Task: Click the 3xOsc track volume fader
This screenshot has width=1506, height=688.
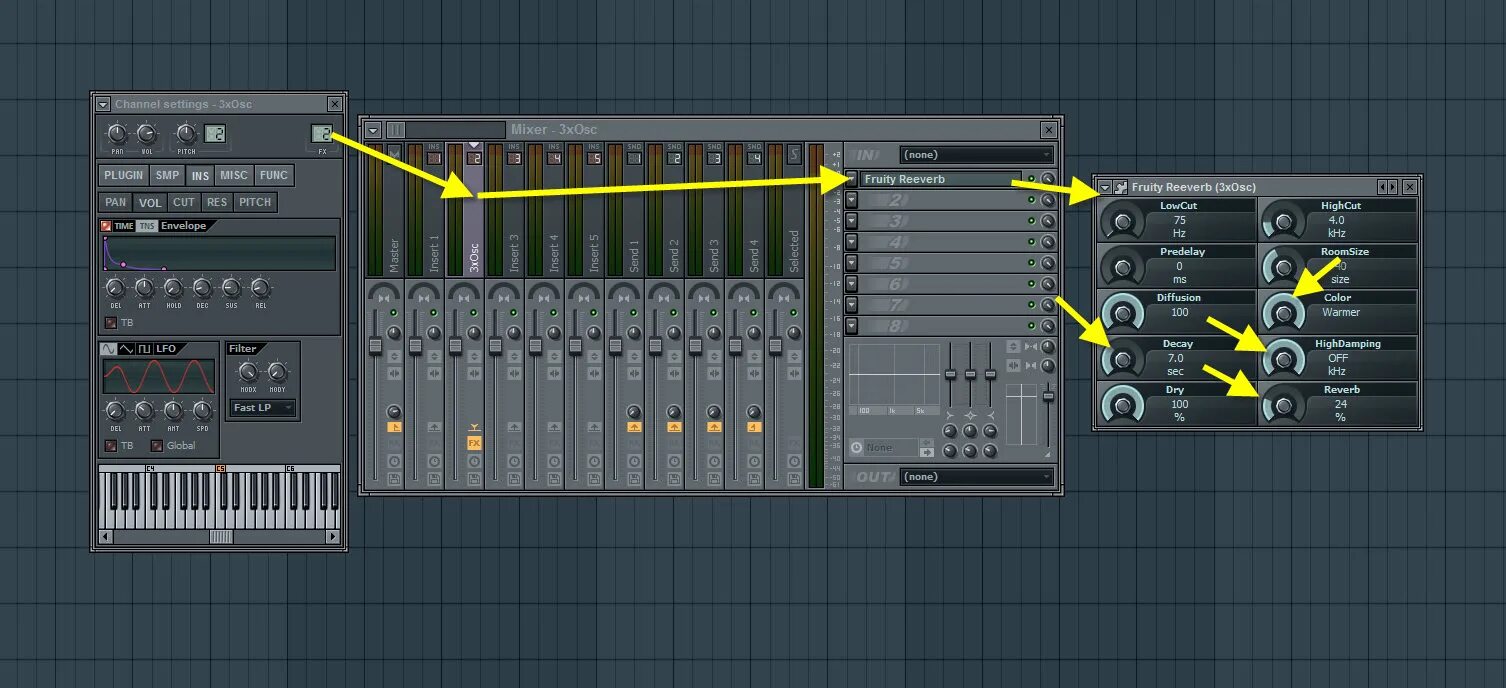Action: pos(456,345)
